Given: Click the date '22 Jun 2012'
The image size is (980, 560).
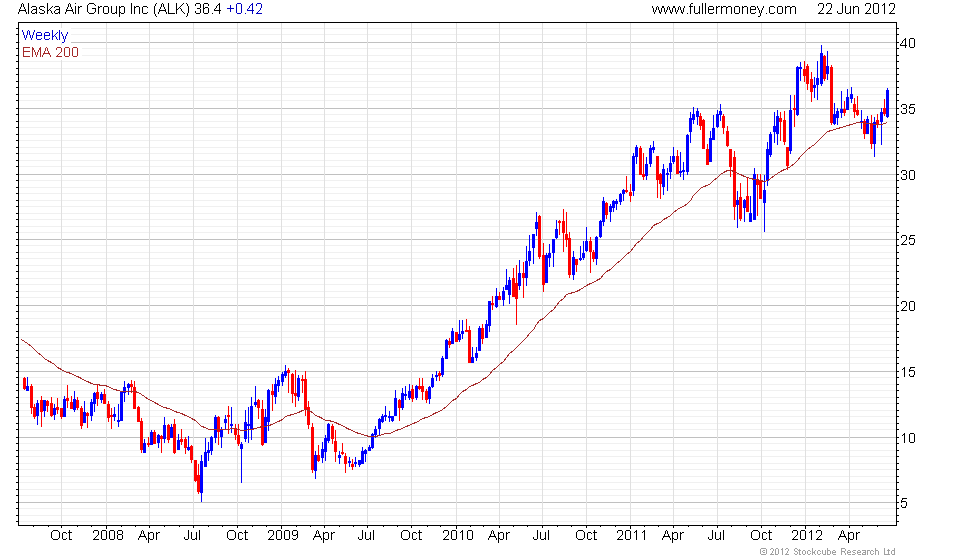Looking at the screenshot, I should coord(856,9).
